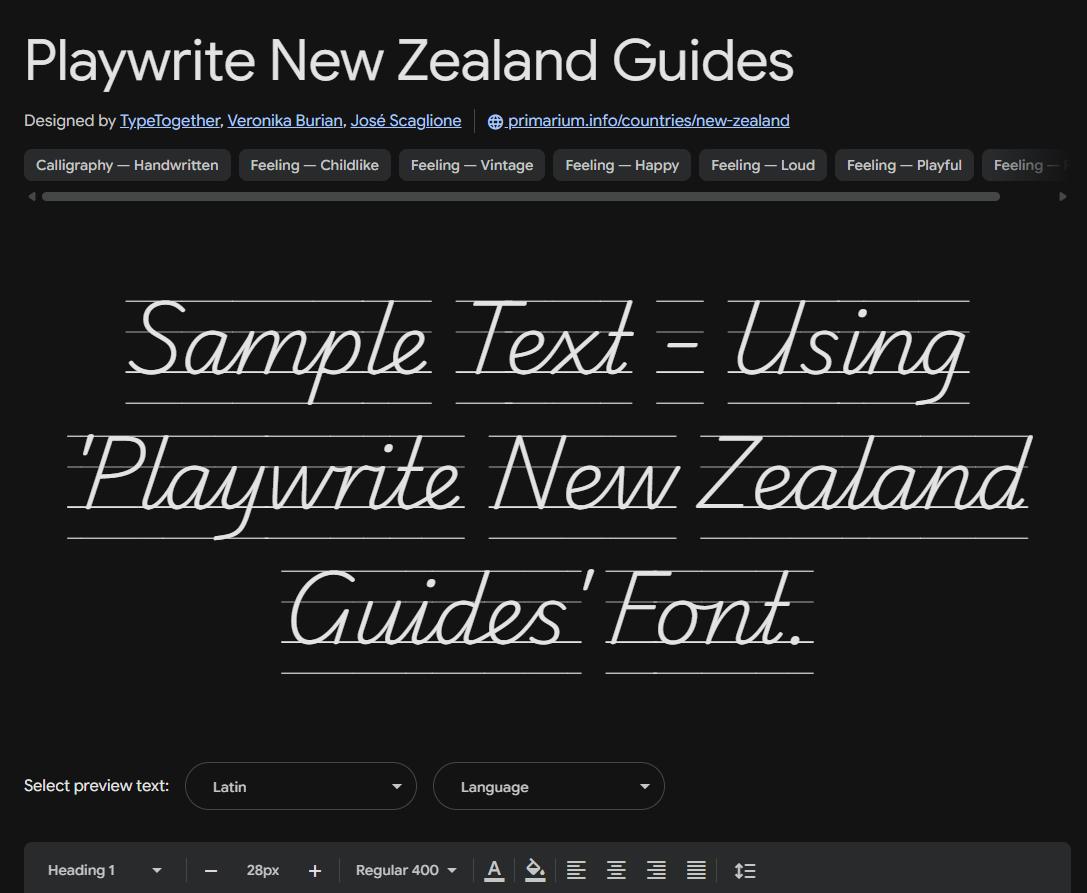Visit primarium.info/countries/new-zealand link

(648, 121)
